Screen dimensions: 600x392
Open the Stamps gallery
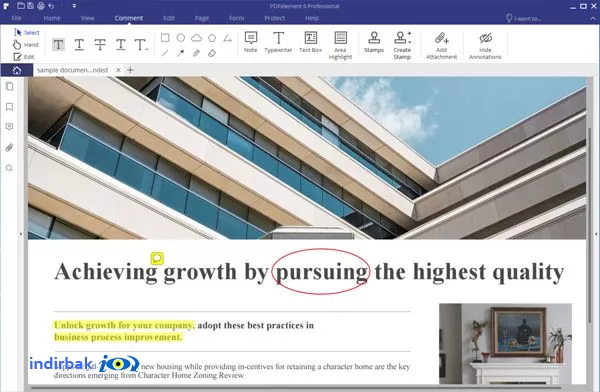[374, 42]
